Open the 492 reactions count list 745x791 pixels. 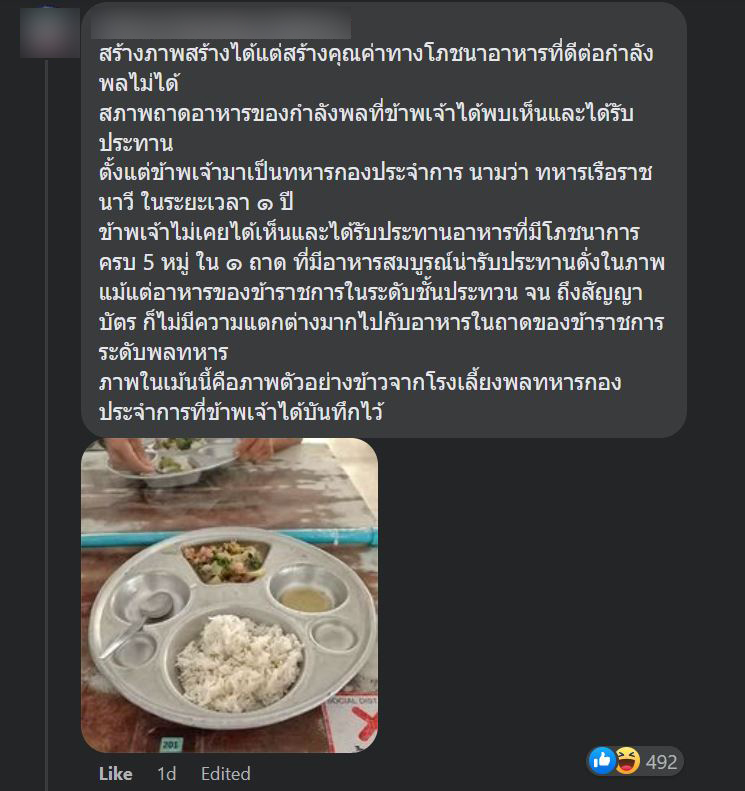point(661,762)
